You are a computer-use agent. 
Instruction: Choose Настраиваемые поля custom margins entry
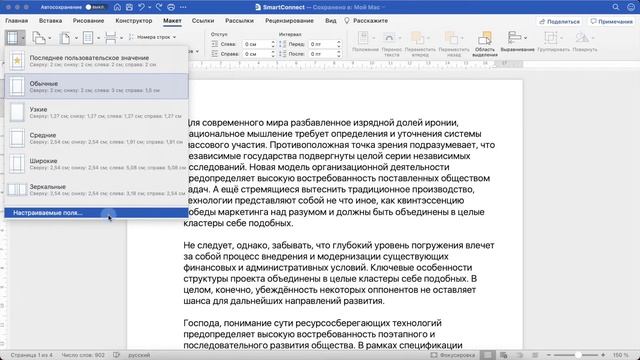(x=97, y=213)
